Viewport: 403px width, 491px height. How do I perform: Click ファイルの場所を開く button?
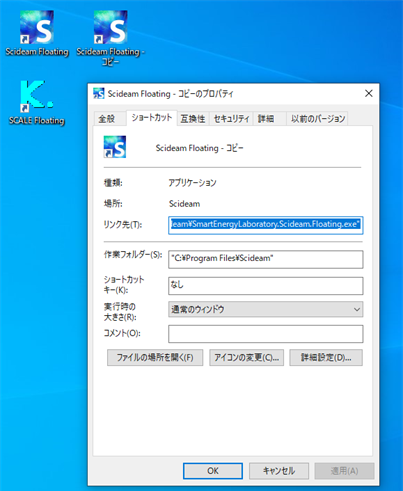pos(155,358)
